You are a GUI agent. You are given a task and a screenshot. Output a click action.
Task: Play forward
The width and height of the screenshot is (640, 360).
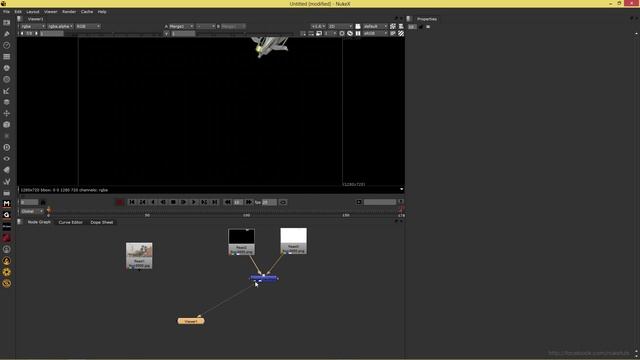coord(194,202)
